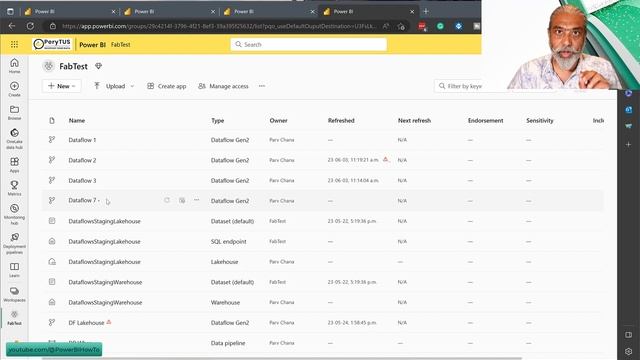Open Dataflow 1

[x=82, y=140]
